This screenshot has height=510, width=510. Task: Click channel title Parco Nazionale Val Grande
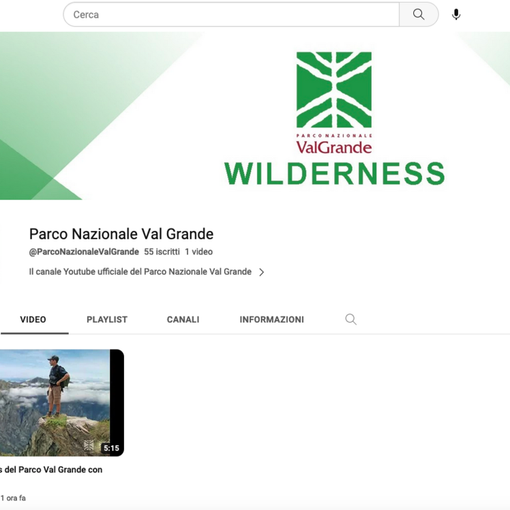pos(121,234)
